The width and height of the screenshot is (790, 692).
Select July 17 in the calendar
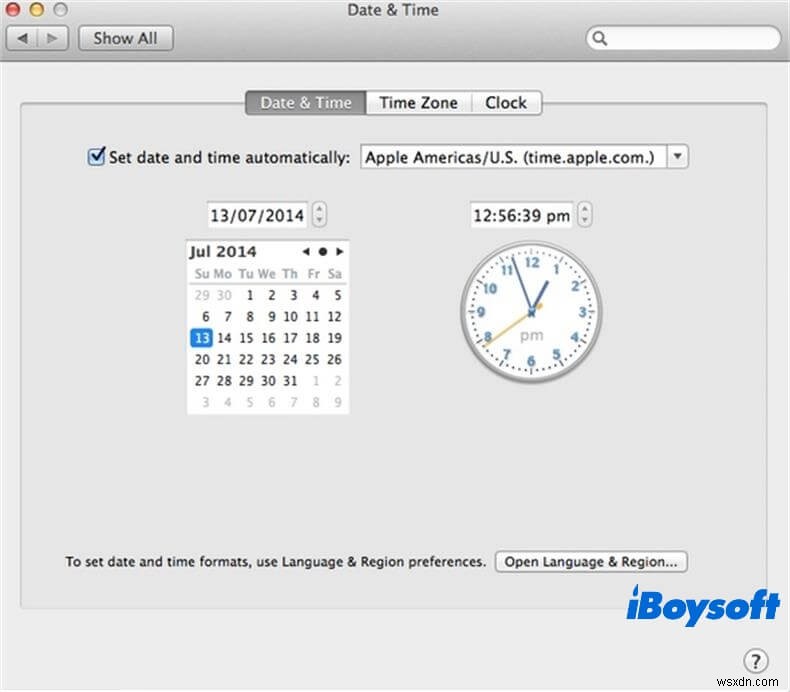pos(290,338)
